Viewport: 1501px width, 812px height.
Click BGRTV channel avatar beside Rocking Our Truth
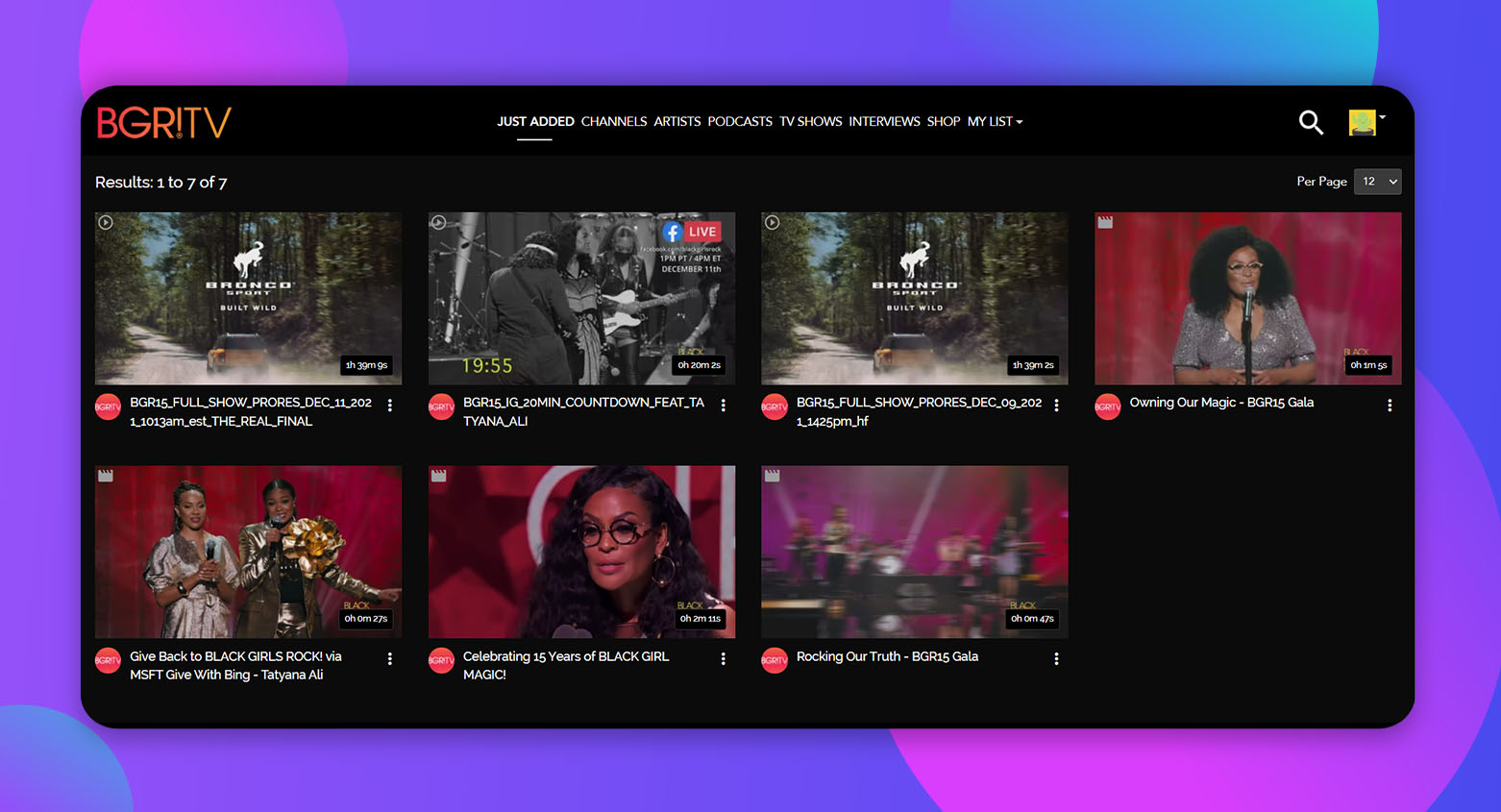(775, 661)
